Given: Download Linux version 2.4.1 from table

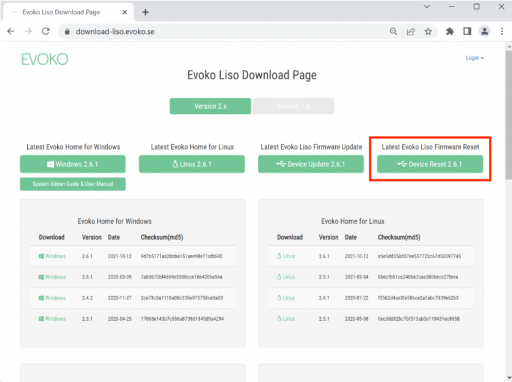Looking at the screenshot, I should click(x=286, y=298).
